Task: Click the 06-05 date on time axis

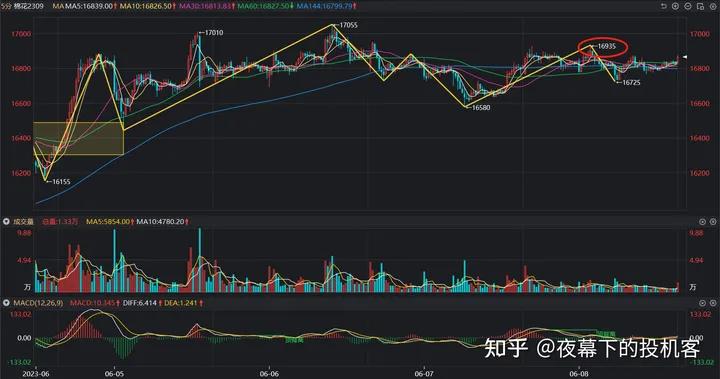Action: pos(114,374)
